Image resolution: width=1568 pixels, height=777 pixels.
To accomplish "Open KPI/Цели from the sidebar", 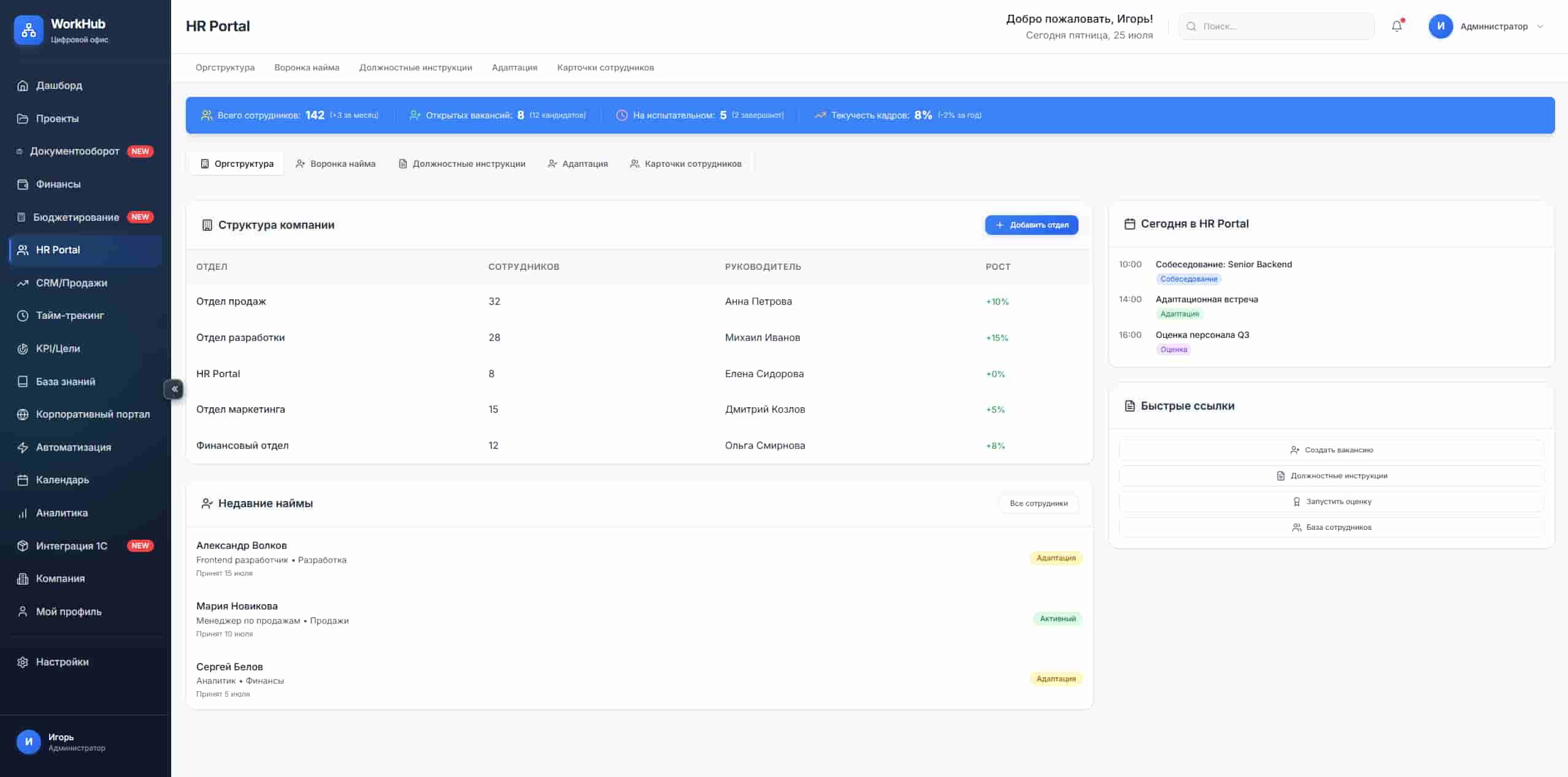I will (58, 348).
